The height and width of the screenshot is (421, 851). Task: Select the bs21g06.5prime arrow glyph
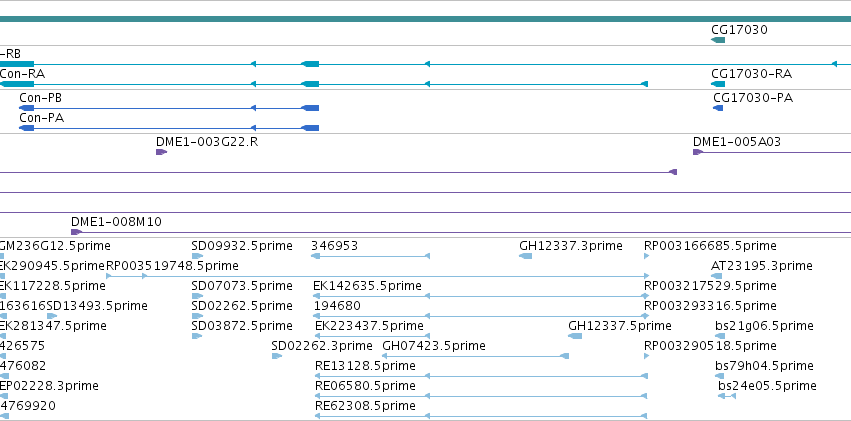pos(720,336)
